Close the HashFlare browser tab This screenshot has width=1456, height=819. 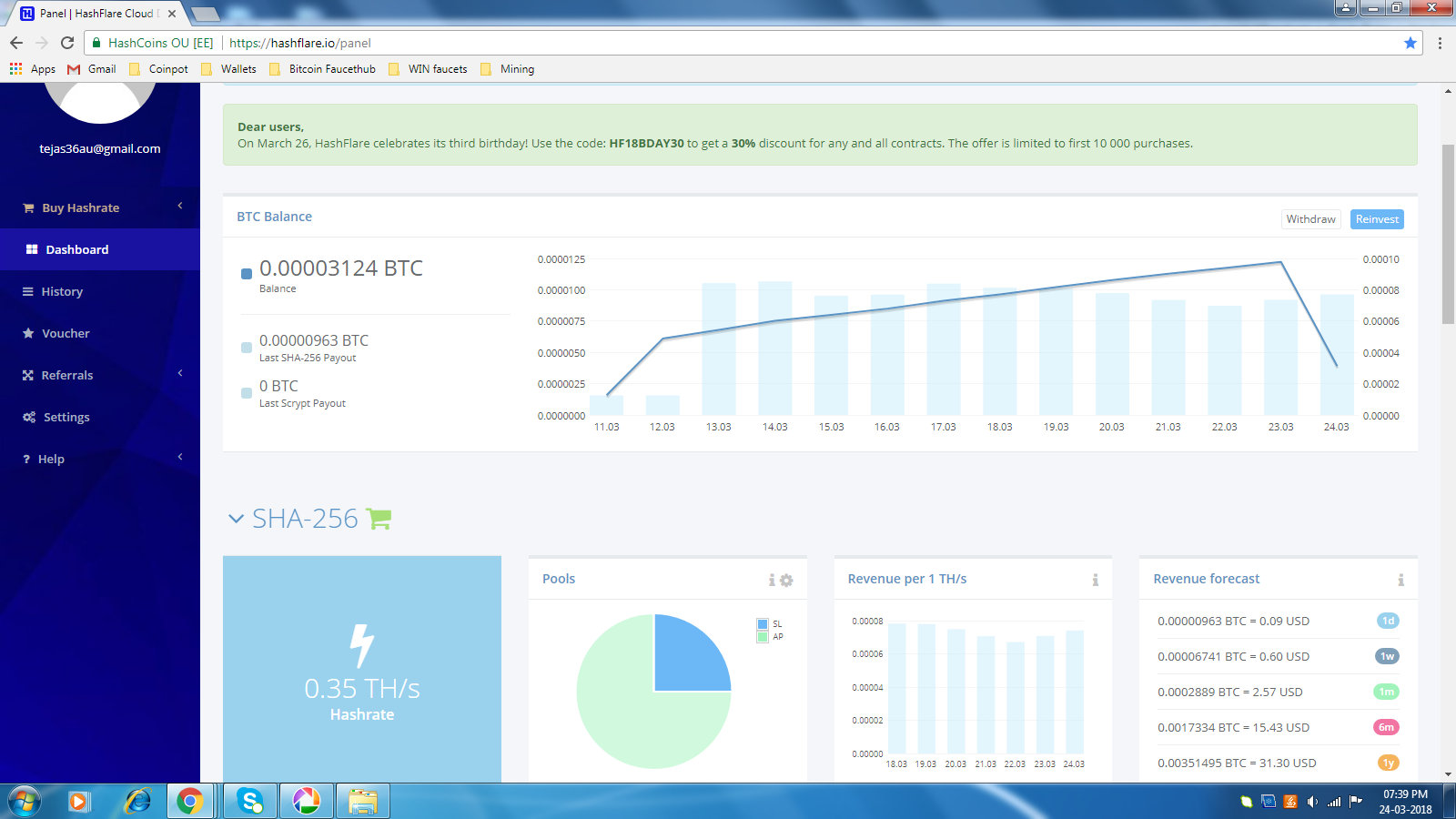pos(172,14)
